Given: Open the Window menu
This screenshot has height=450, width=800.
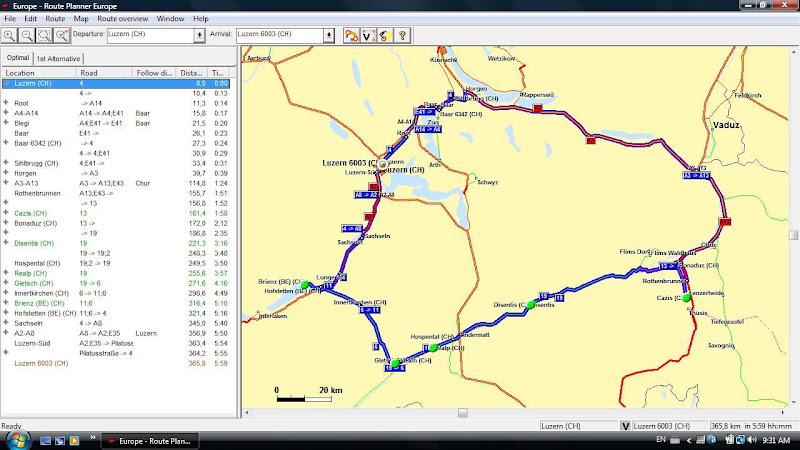Looking at the screenshot, I should point(170,18).
